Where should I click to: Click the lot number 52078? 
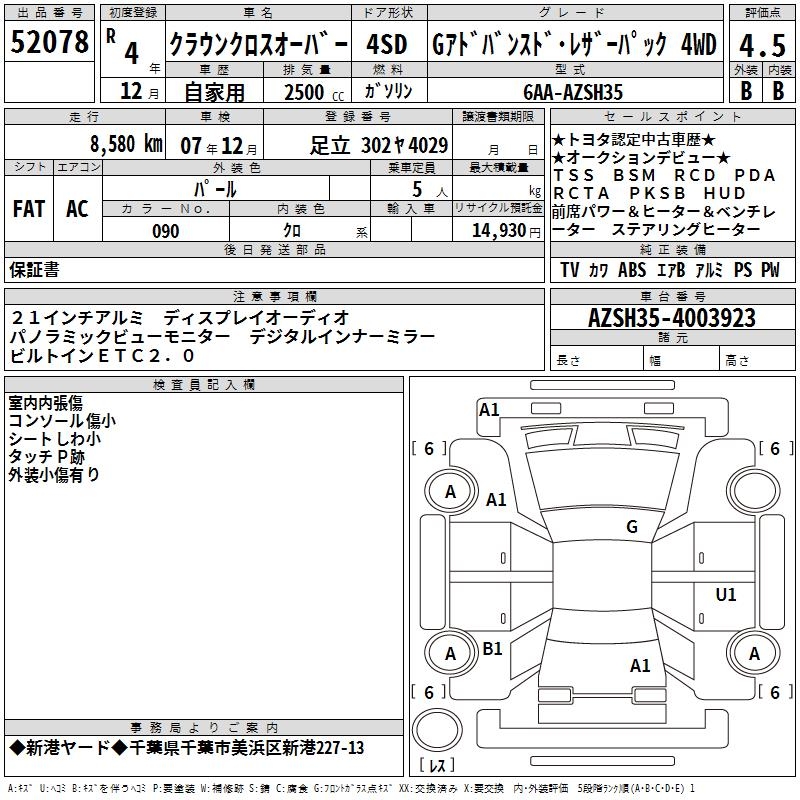click(49, 42)
